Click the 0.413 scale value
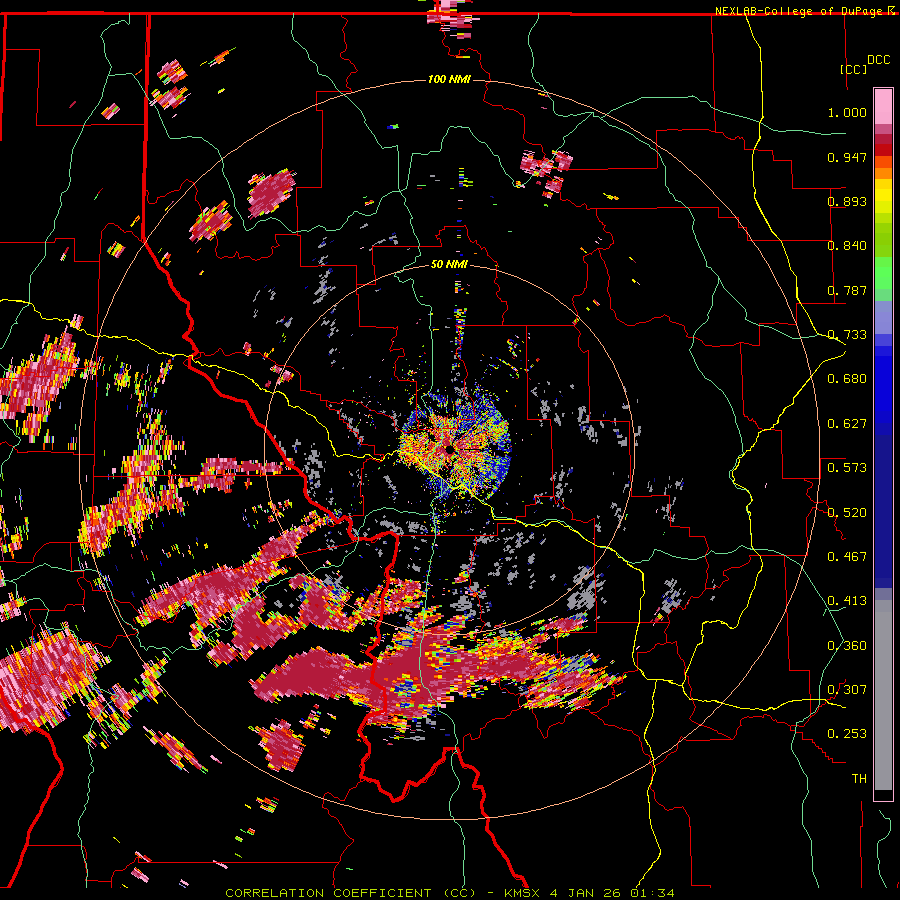 [x=847, y=601]
